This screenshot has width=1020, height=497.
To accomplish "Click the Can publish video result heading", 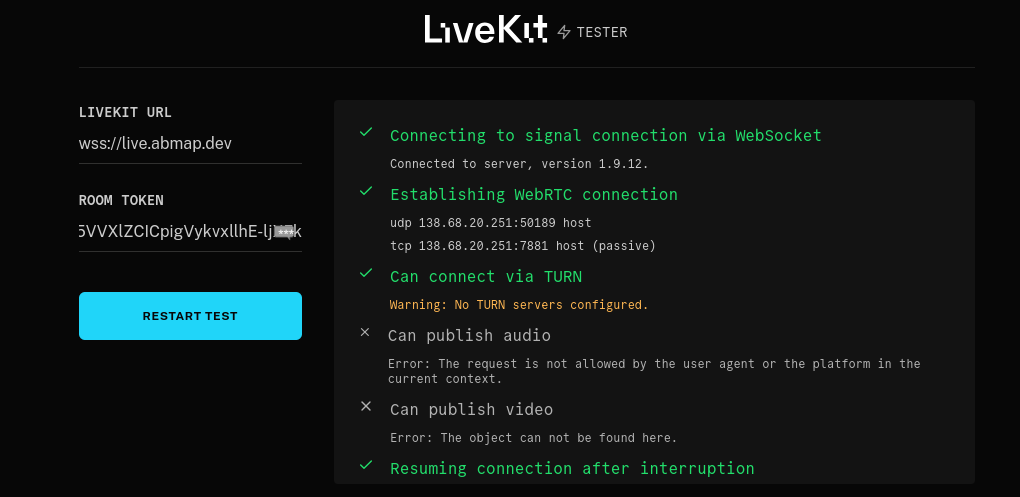I will (471, 409).
